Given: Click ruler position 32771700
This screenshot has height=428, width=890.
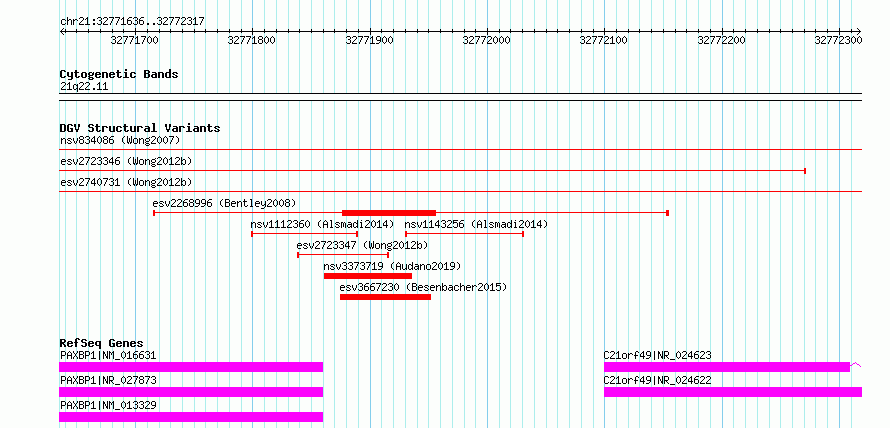Looking at the screenshot, I should (135, 40).
